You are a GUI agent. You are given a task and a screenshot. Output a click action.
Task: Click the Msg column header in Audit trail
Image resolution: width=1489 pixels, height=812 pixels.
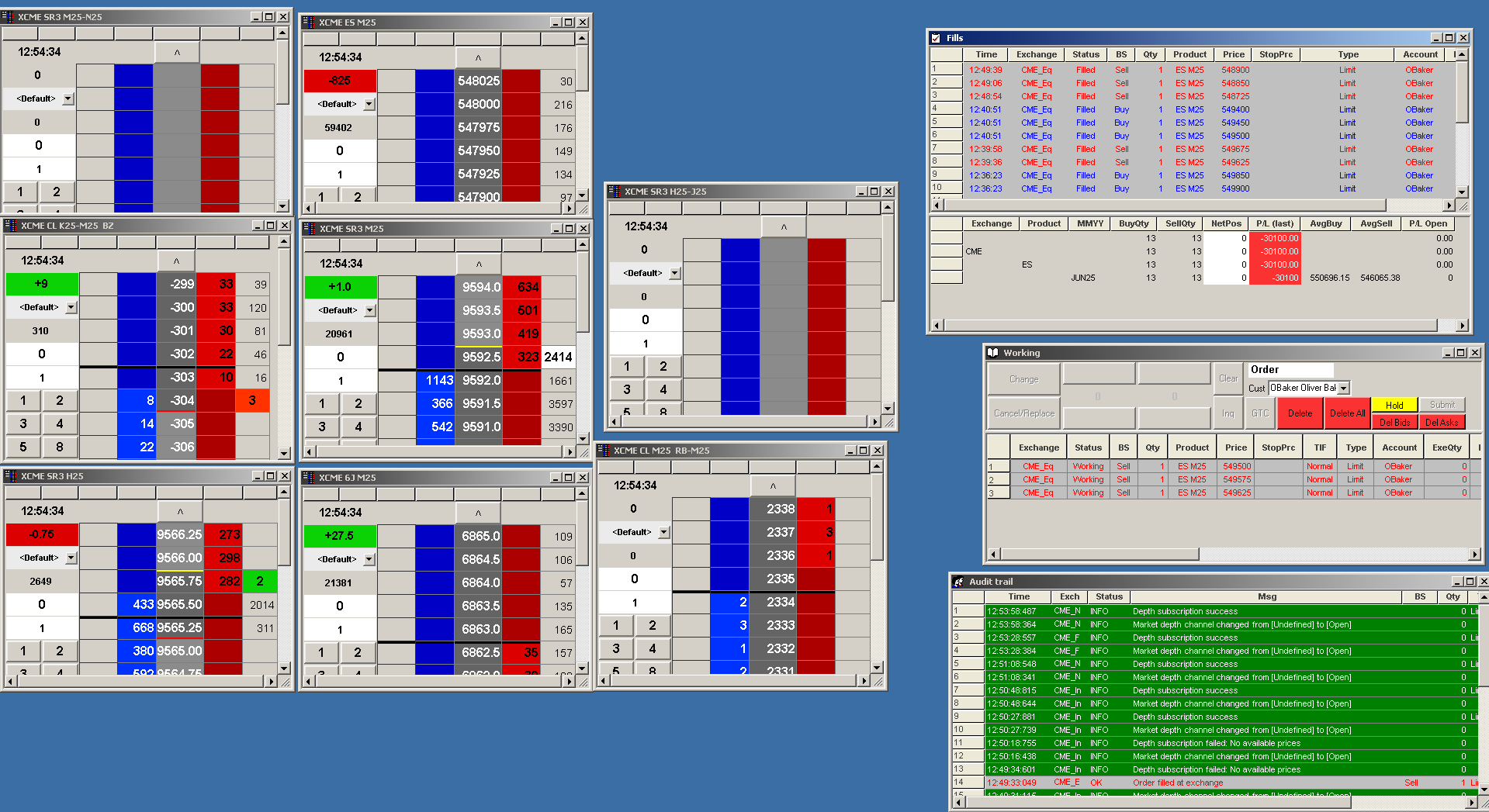coord(1266,596)
